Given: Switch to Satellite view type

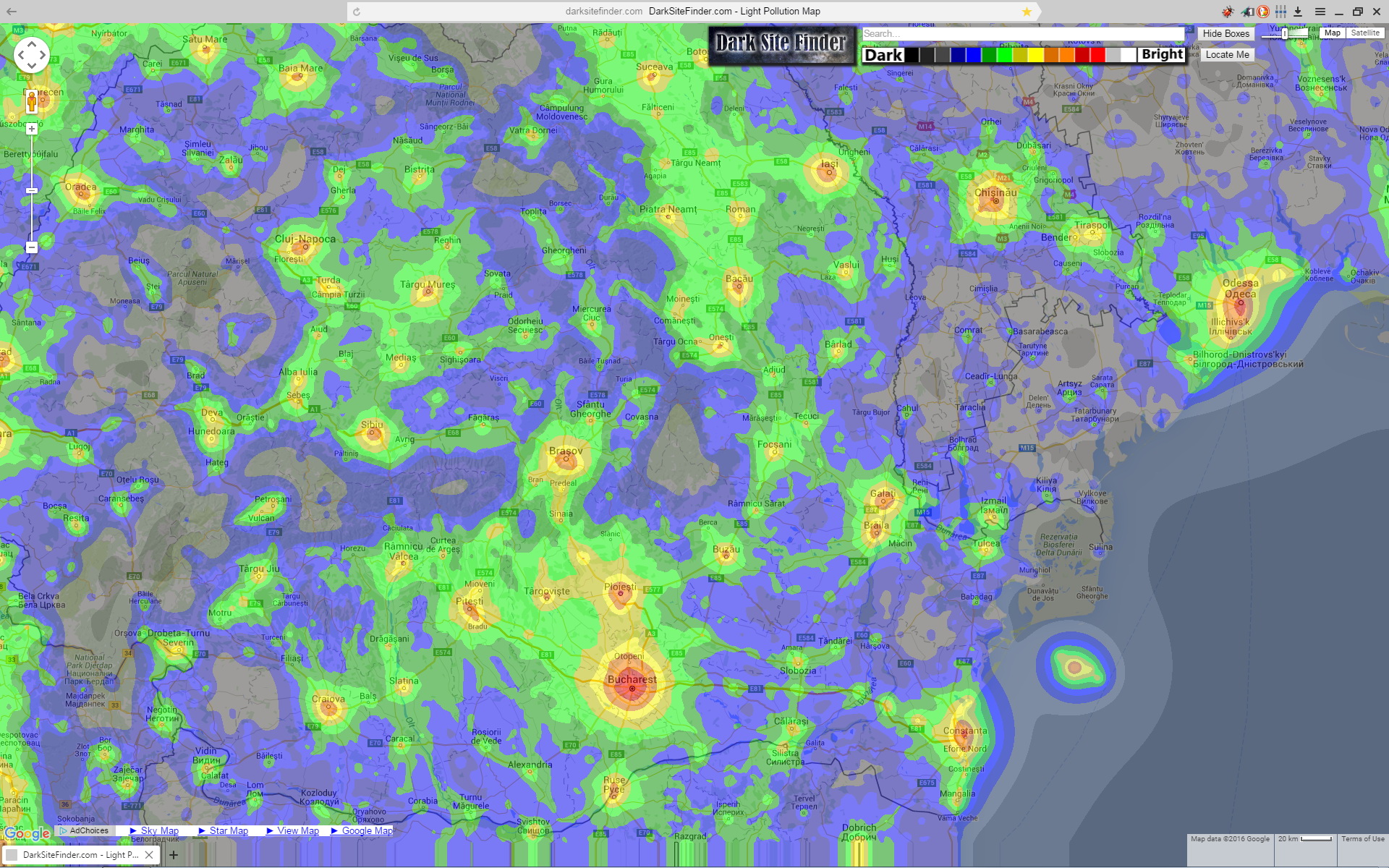Looking at the screenshot, I should point(1365,33).
